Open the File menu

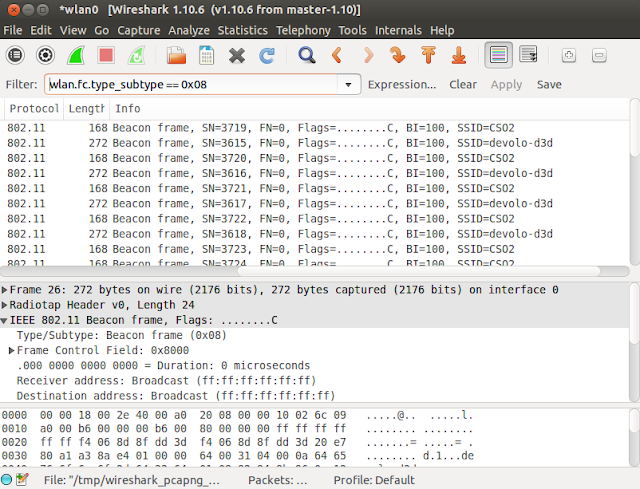(x=13, y=30)
